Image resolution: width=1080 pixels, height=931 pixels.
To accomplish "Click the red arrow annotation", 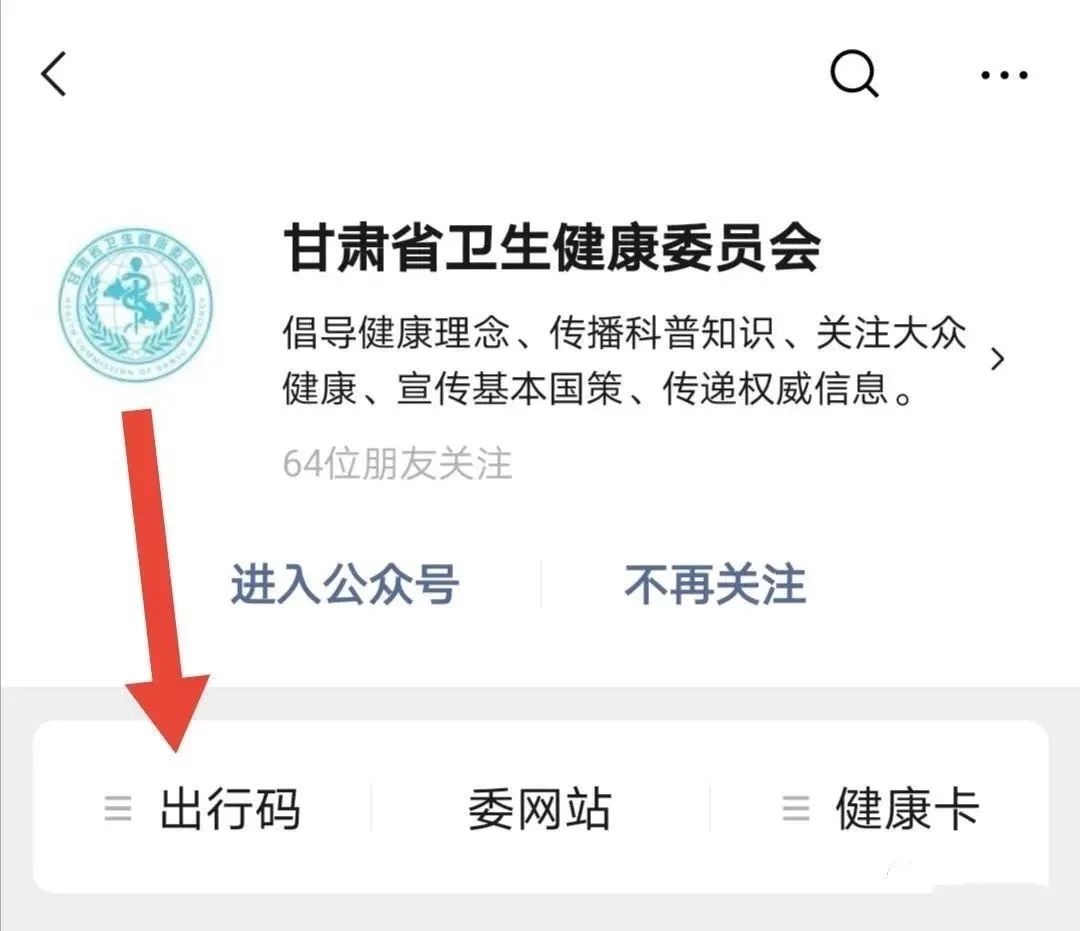I will click(160, 580).
